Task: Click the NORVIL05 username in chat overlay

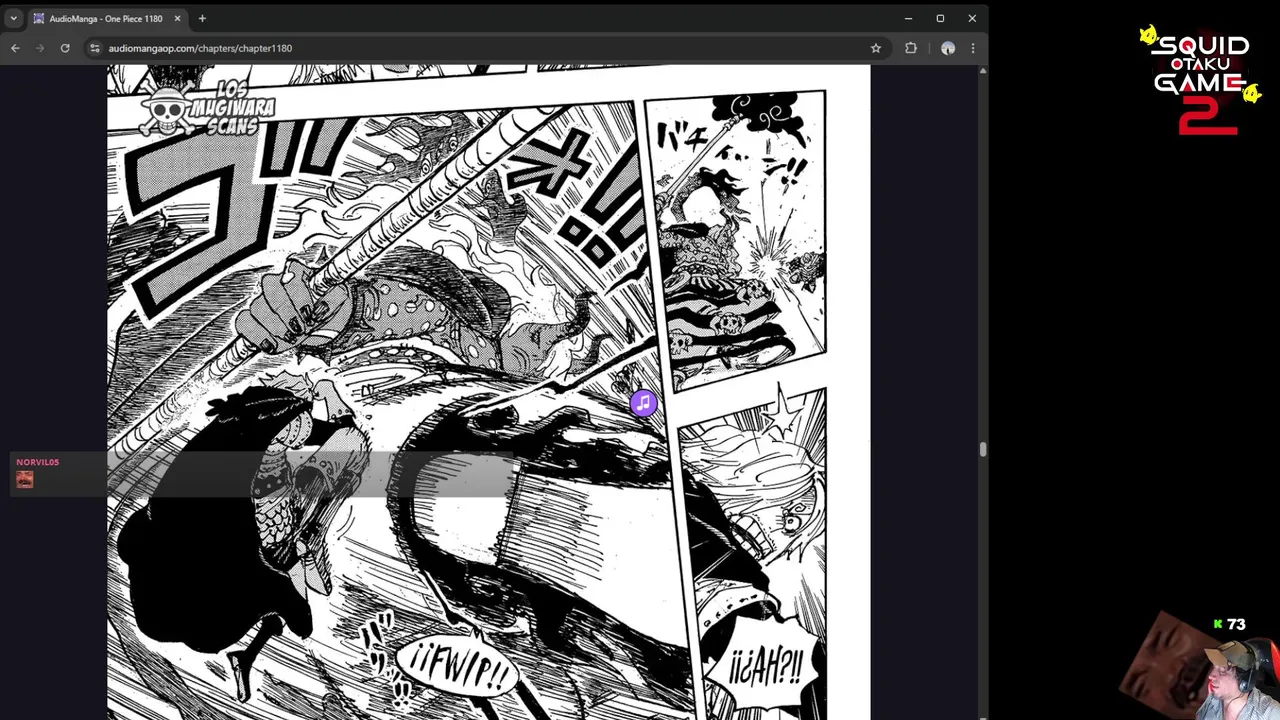Action: 37,462
